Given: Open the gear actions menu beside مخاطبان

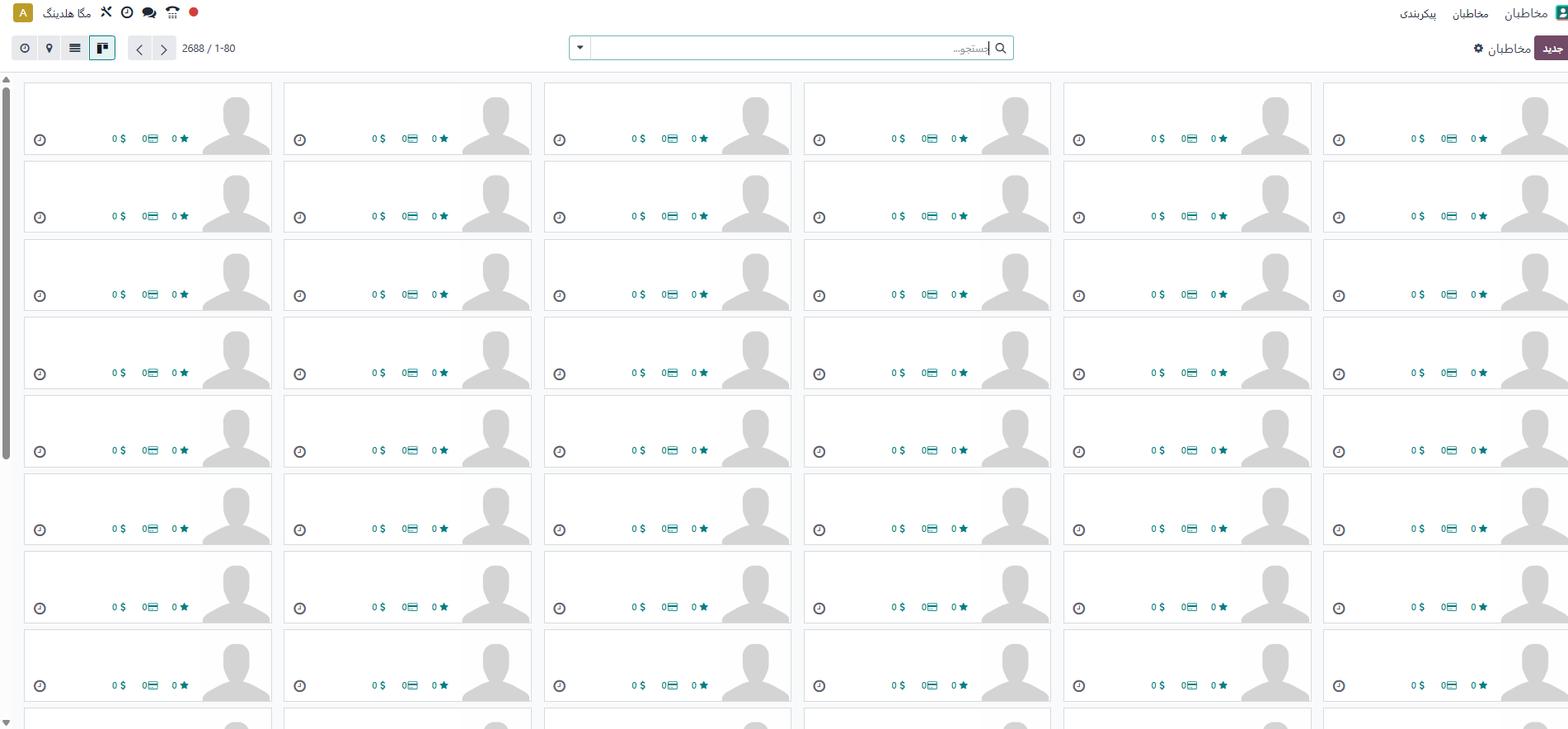Looking at the screenshot, I should [1478, 49].
